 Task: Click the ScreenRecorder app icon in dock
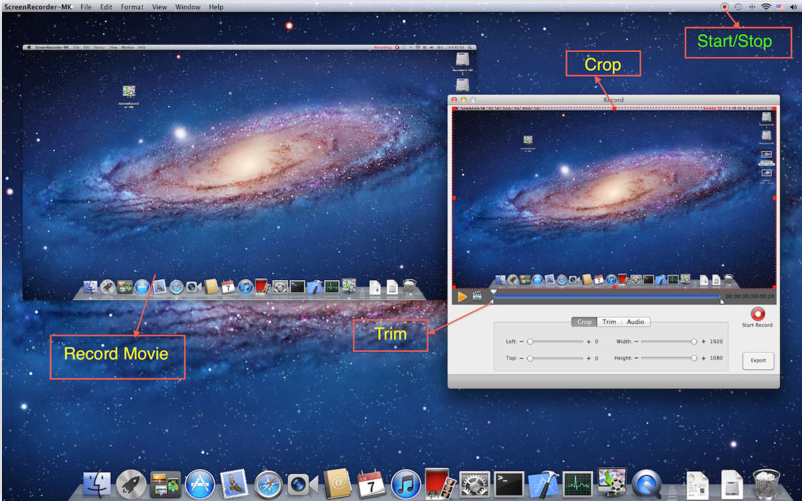tap(612, 483)
